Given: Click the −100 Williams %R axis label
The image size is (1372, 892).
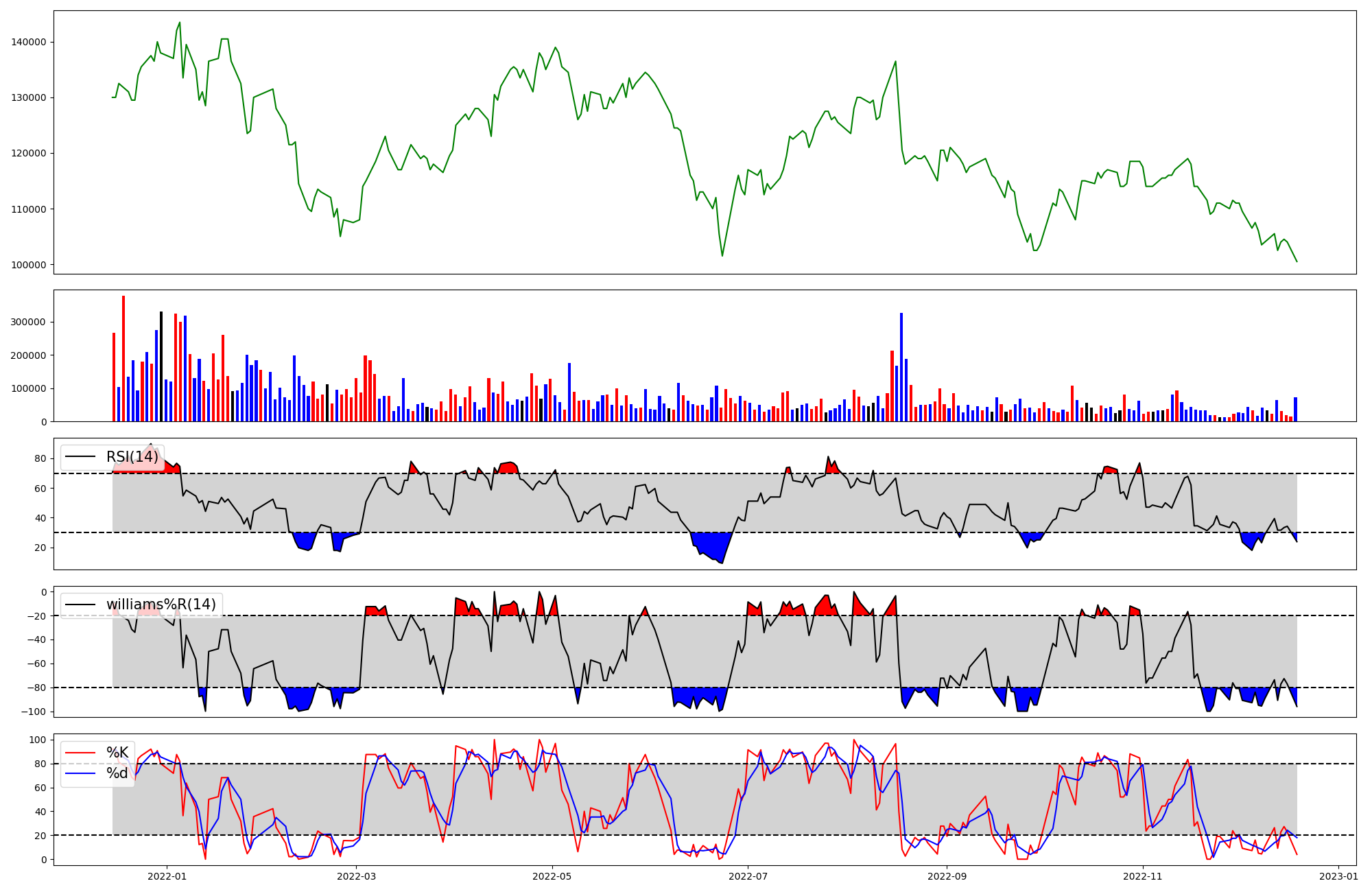Looking at the screenshot, I should point(32,712).
